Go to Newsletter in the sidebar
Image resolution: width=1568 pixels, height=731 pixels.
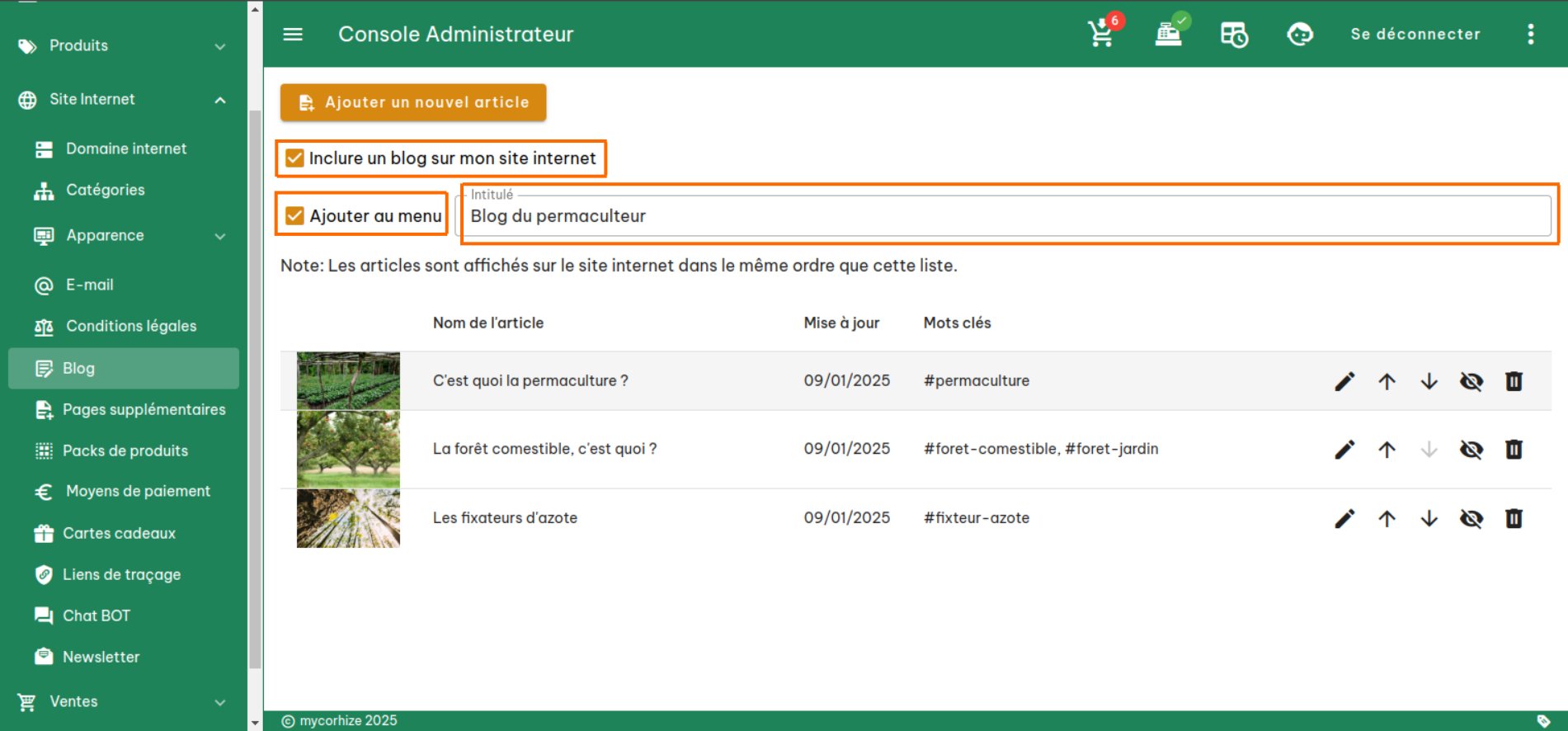tap(101, 657)
